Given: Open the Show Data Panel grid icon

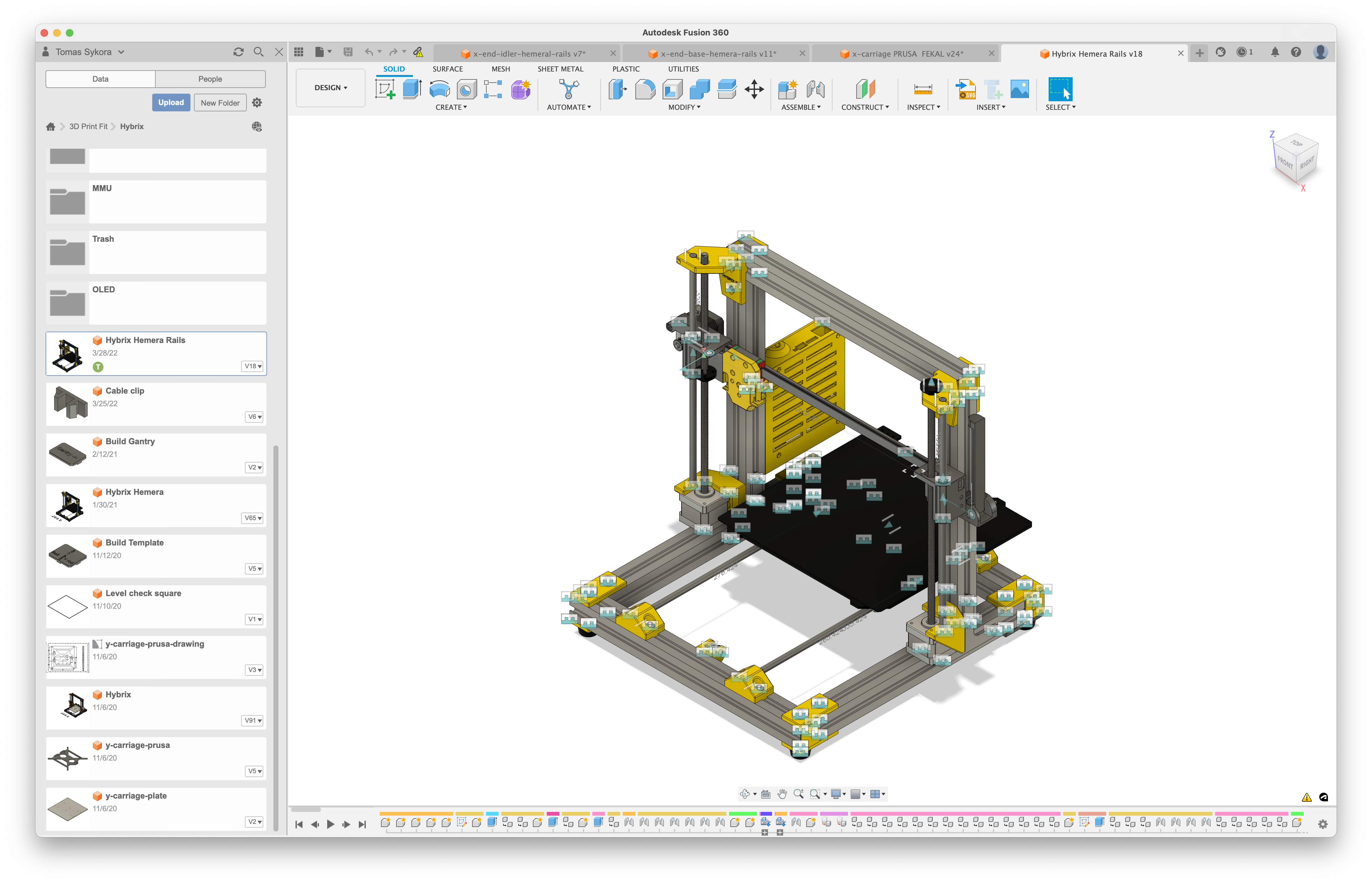Looking at the screenshot, I should (x=298, y=52).
